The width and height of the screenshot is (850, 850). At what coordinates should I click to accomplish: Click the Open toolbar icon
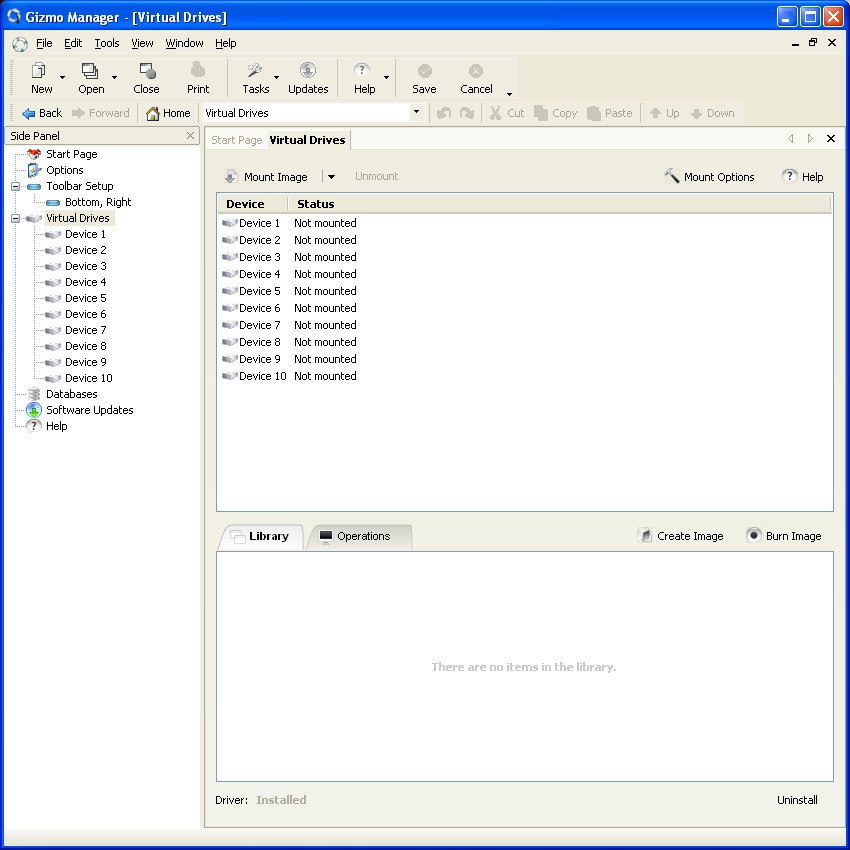[x=91, y=78]
